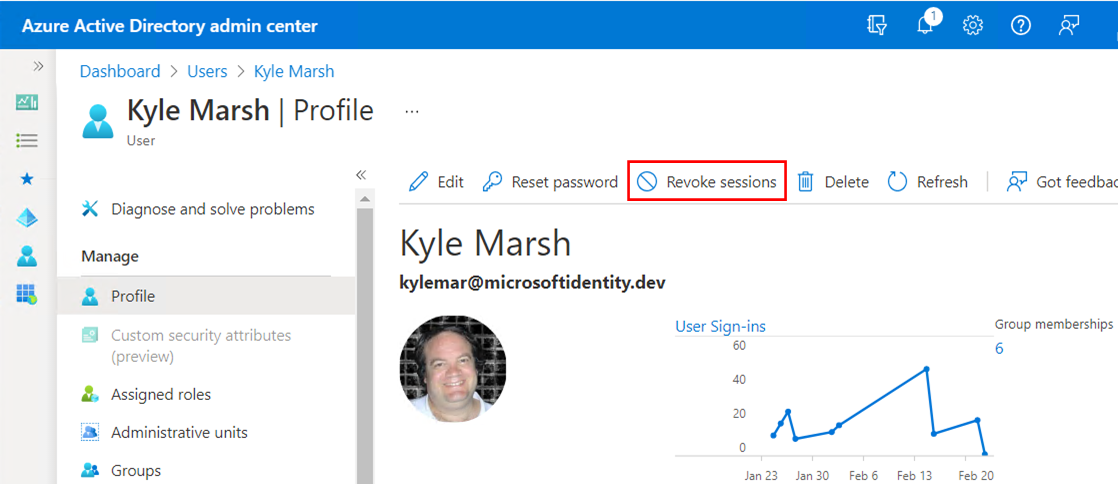This screenshot has width=1118, height=484.
Task: Select Profile in the Manage menu
Action: [x=206, y=296]
